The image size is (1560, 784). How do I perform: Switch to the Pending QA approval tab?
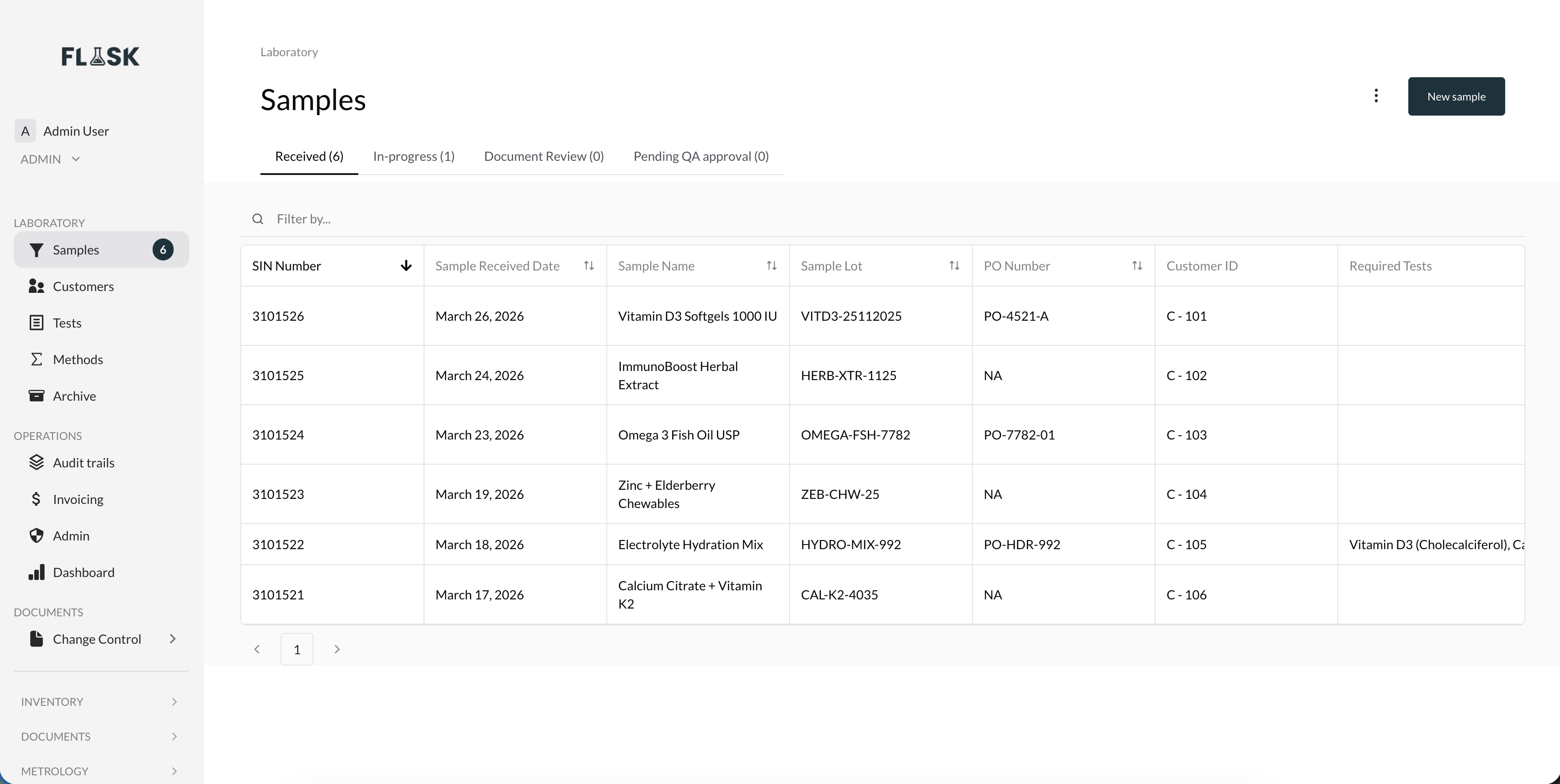tap(701, 156)
